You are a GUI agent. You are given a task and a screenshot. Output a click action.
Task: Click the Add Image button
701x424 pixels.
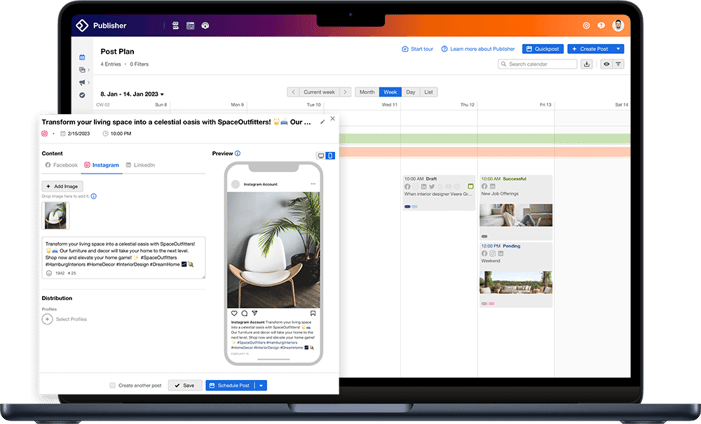point(62,186)
